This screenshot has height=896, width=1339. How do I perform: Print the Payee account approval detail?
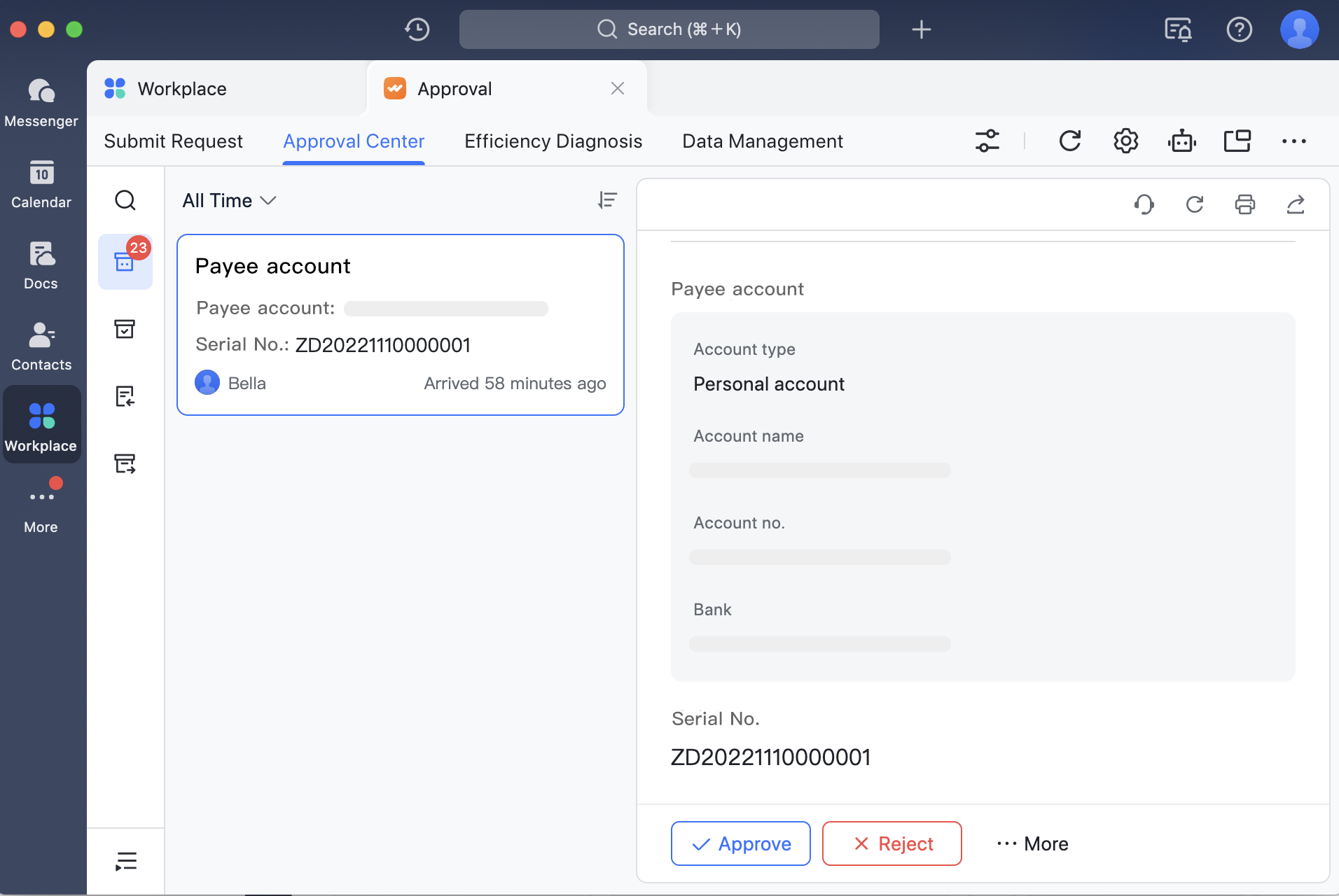click(x=1244, y=204)
